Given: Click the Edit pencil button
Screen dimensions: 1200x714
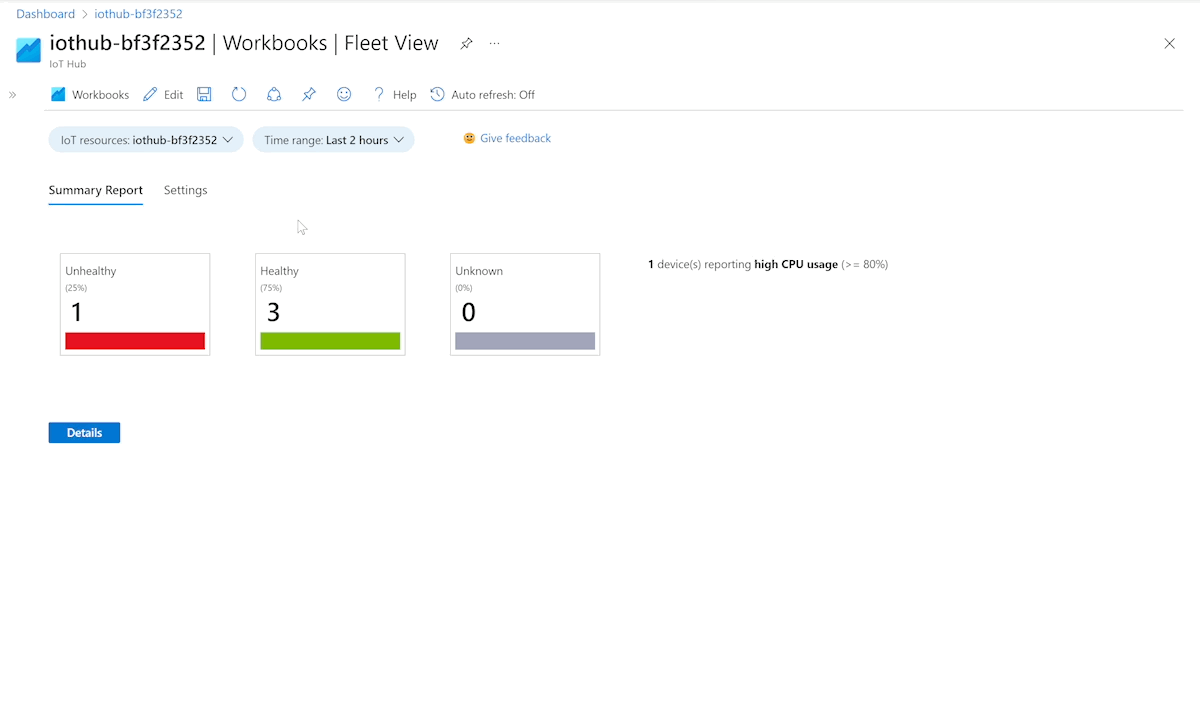Looking at the screenshot, I should click(163, 95).
